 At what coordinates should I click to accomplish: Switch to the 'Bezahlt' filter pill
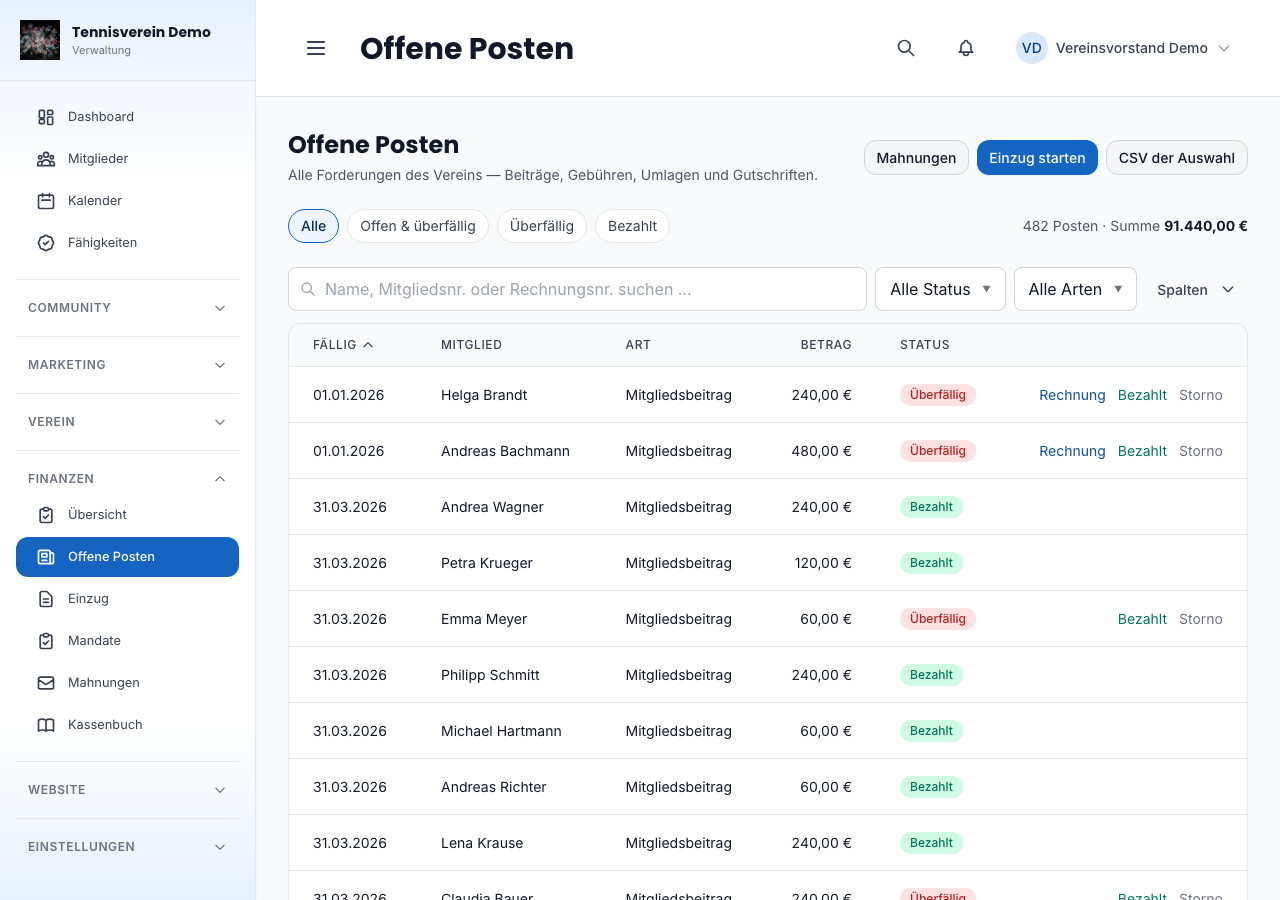pos(632,226)
